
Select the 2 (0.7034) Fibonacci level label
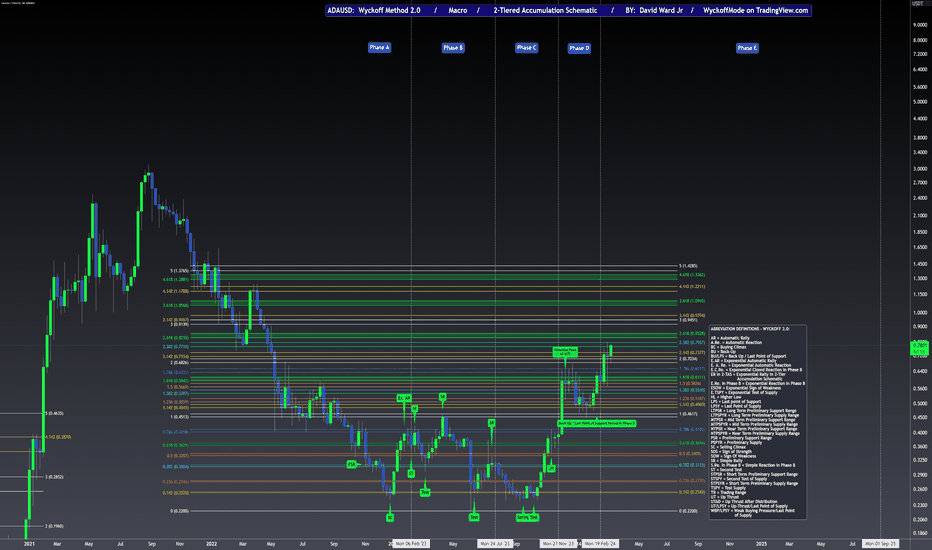click(x=688, y=359)
